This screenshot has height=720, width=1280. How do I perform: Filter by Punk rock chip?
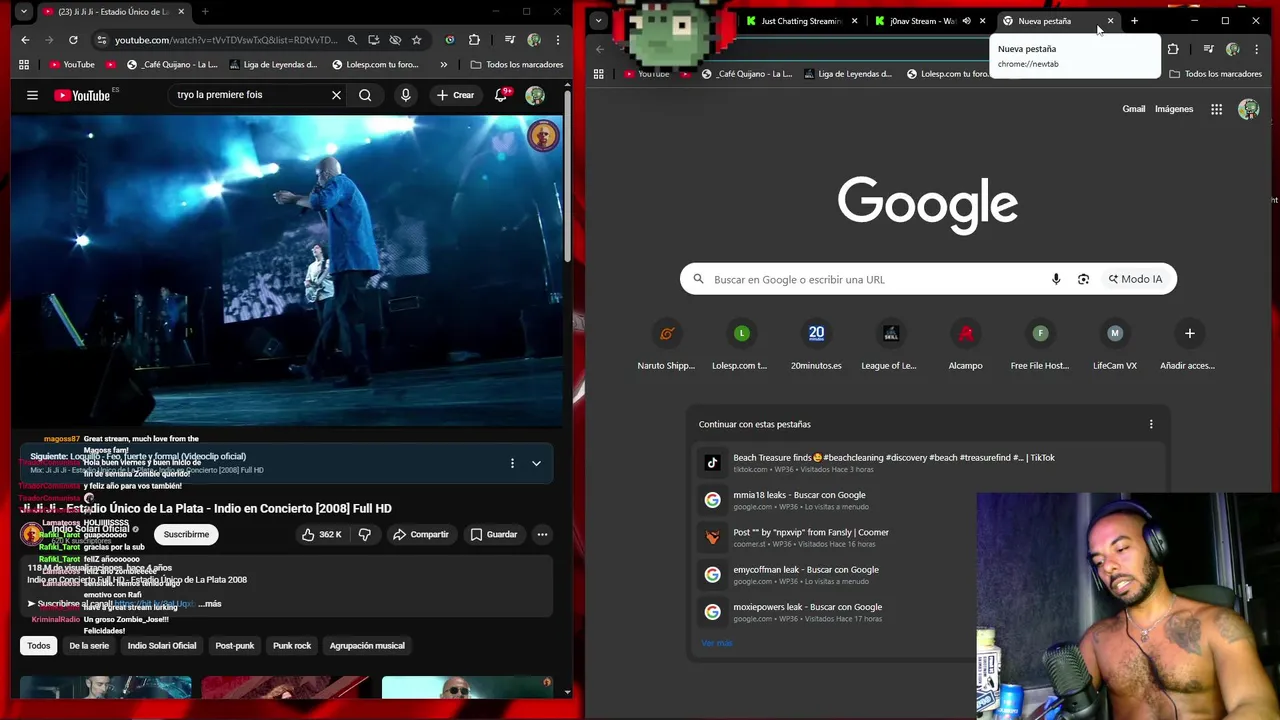point(292,646)
